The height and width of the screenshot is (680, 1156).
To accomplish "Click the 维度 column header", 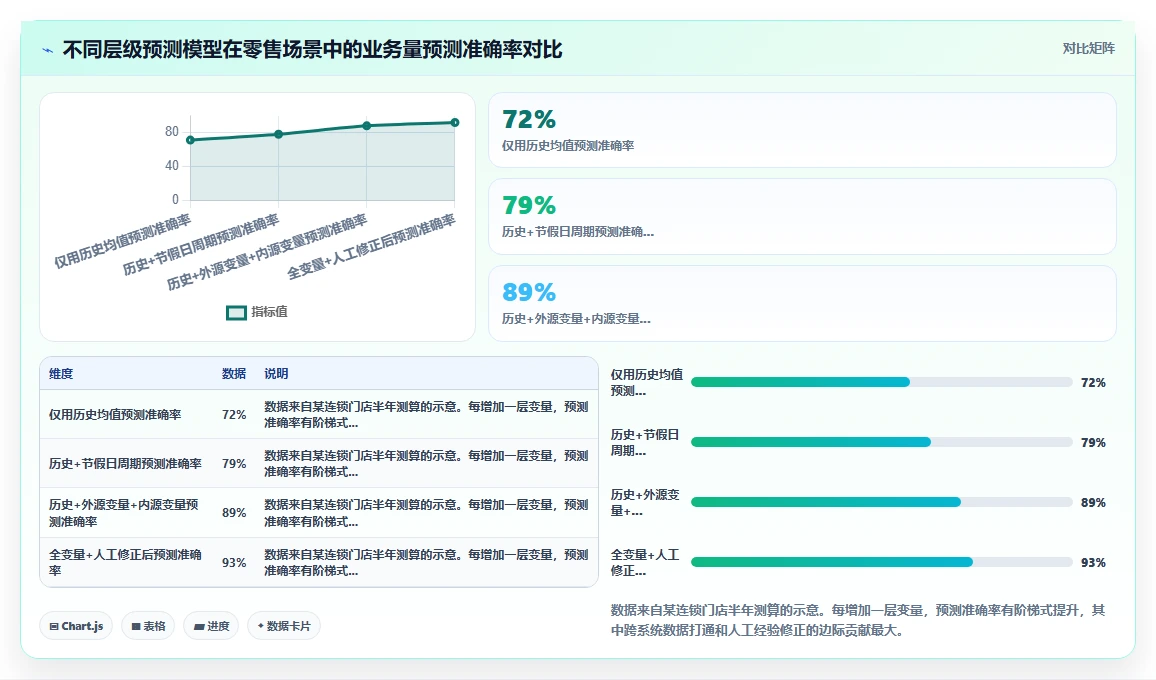I will [x=61, y=374].
